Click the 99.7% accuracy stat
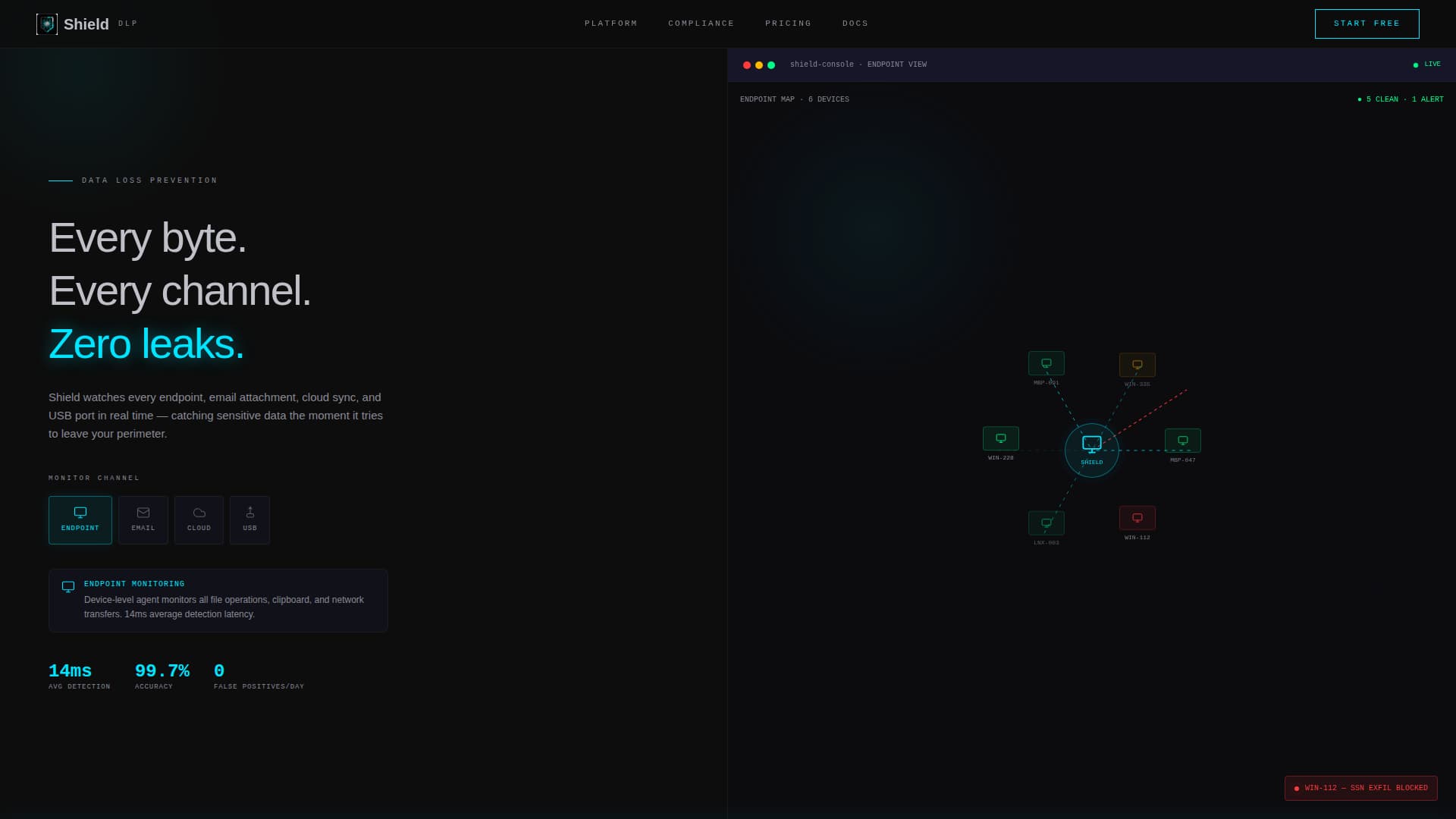 coord(162,676)
